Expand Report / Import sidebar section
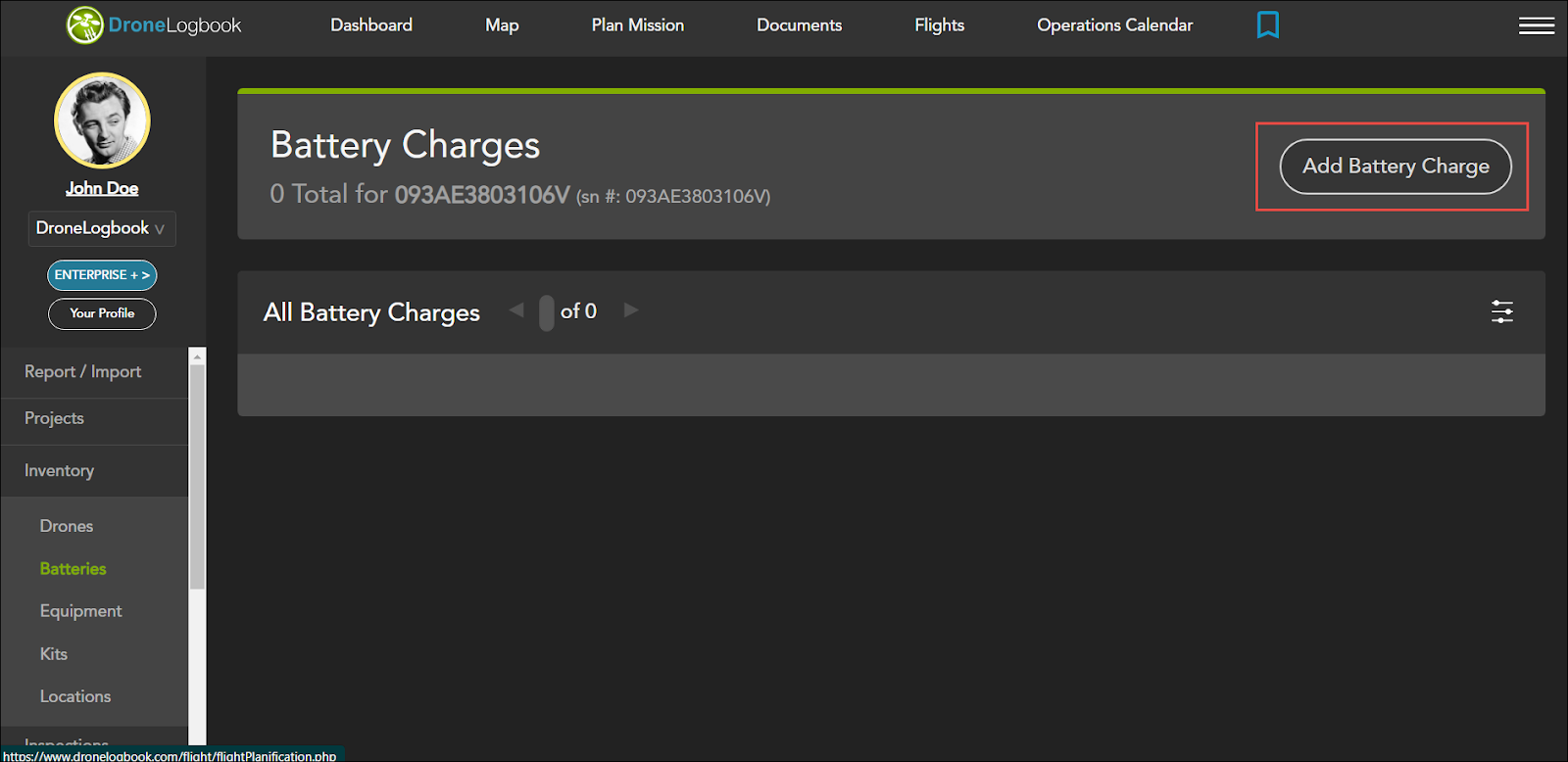Screen dimensions: 1568x762 (94, 372)
